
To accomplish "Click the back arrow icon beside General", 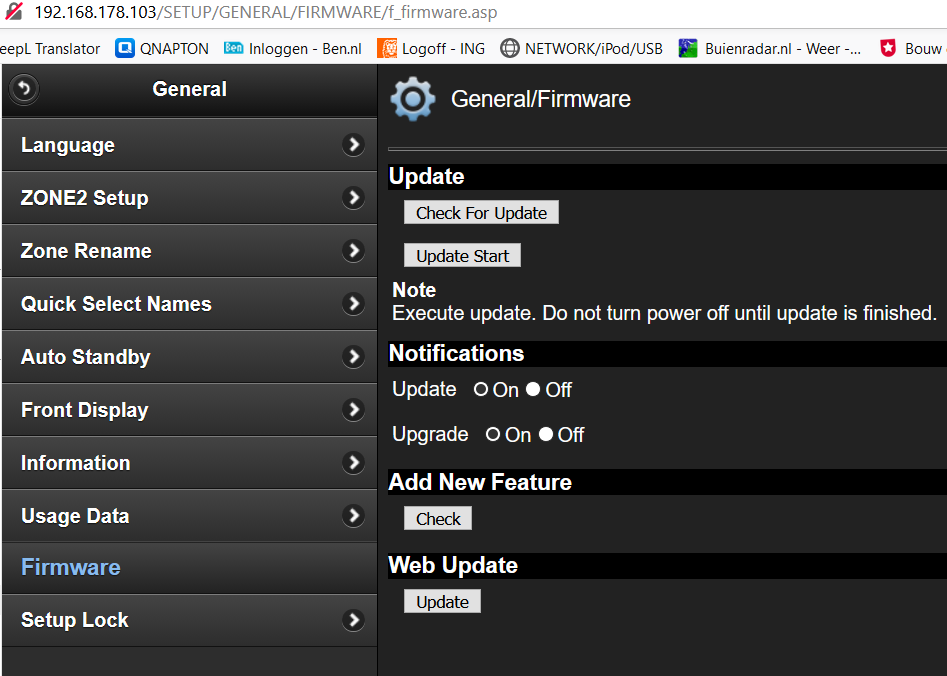I will 24,89.
